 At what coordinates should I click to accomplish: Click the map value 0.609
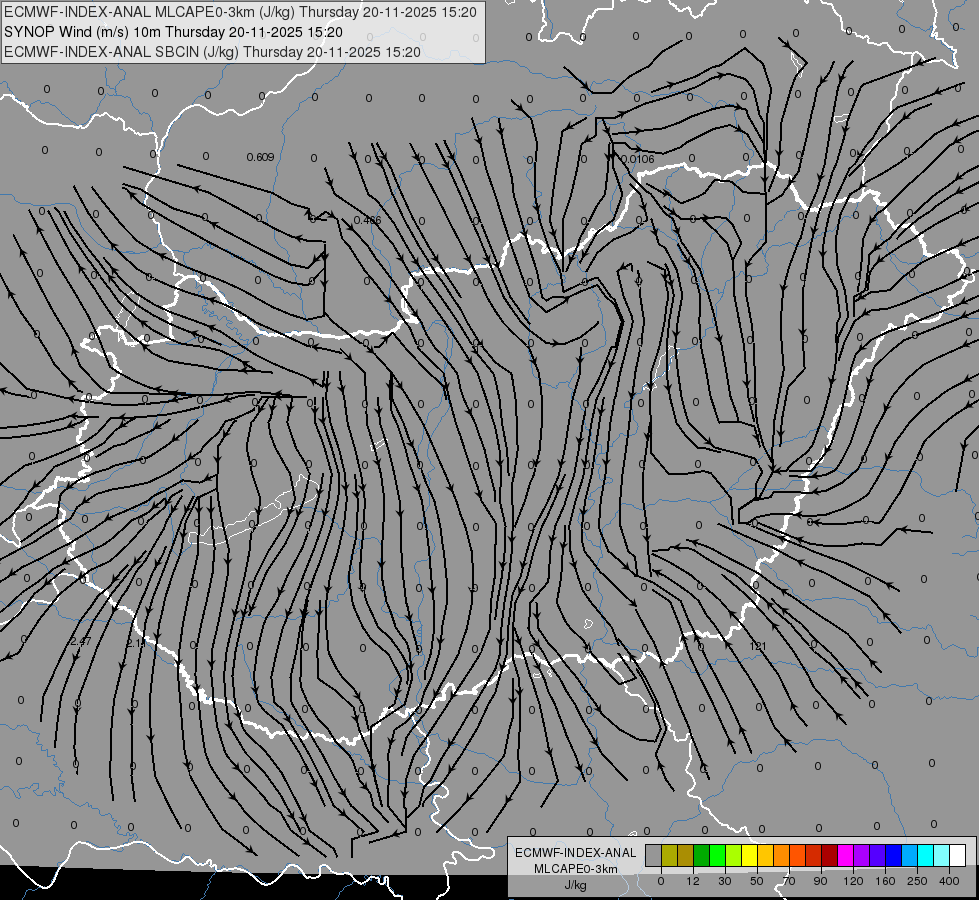(260, 157)
